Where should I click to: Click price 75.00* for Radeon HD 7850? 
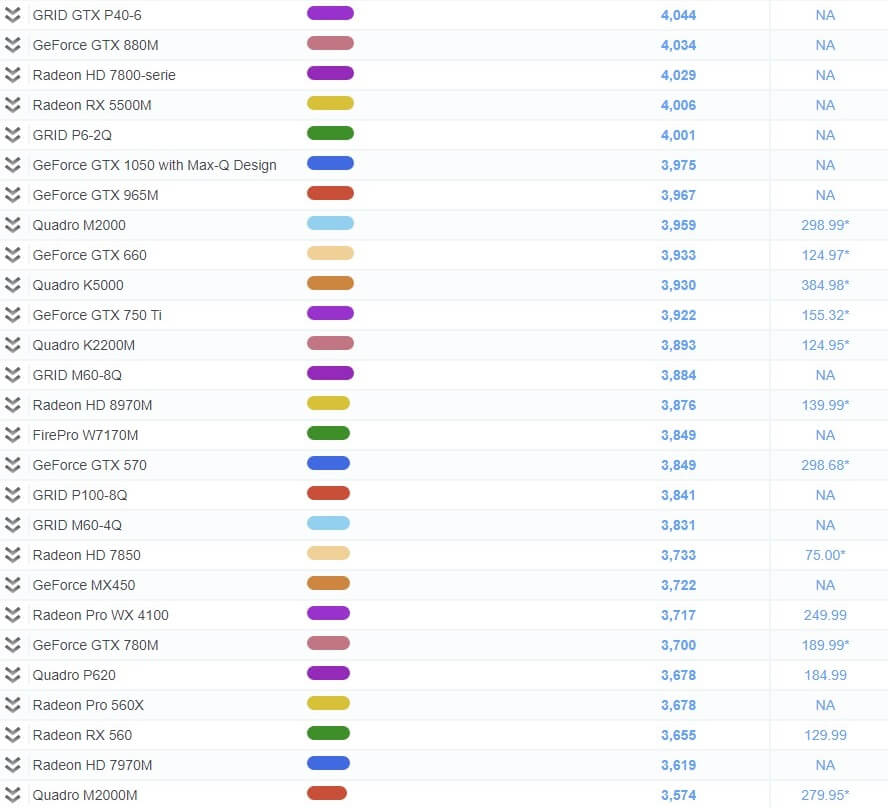click(825, 555)
